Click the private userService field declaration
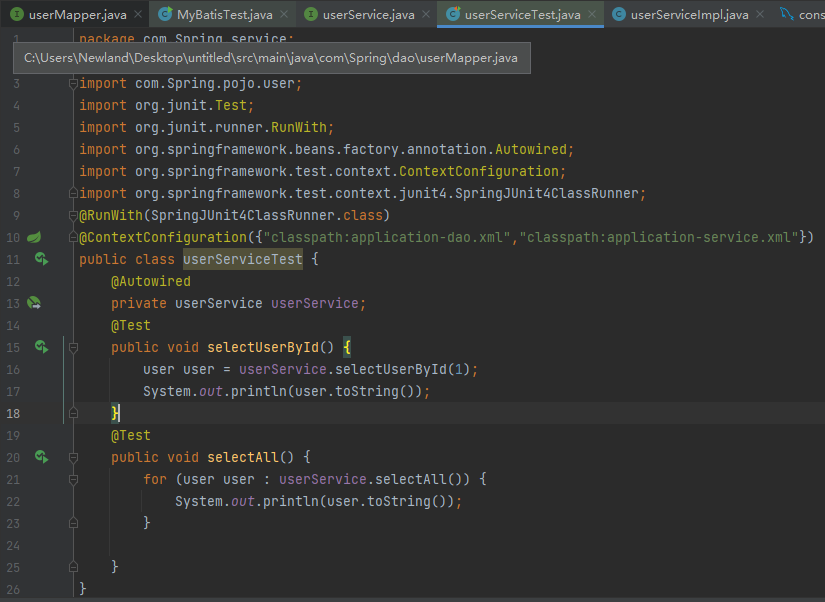The height and width of the screenshot is (602, 825). coord(238,303)
